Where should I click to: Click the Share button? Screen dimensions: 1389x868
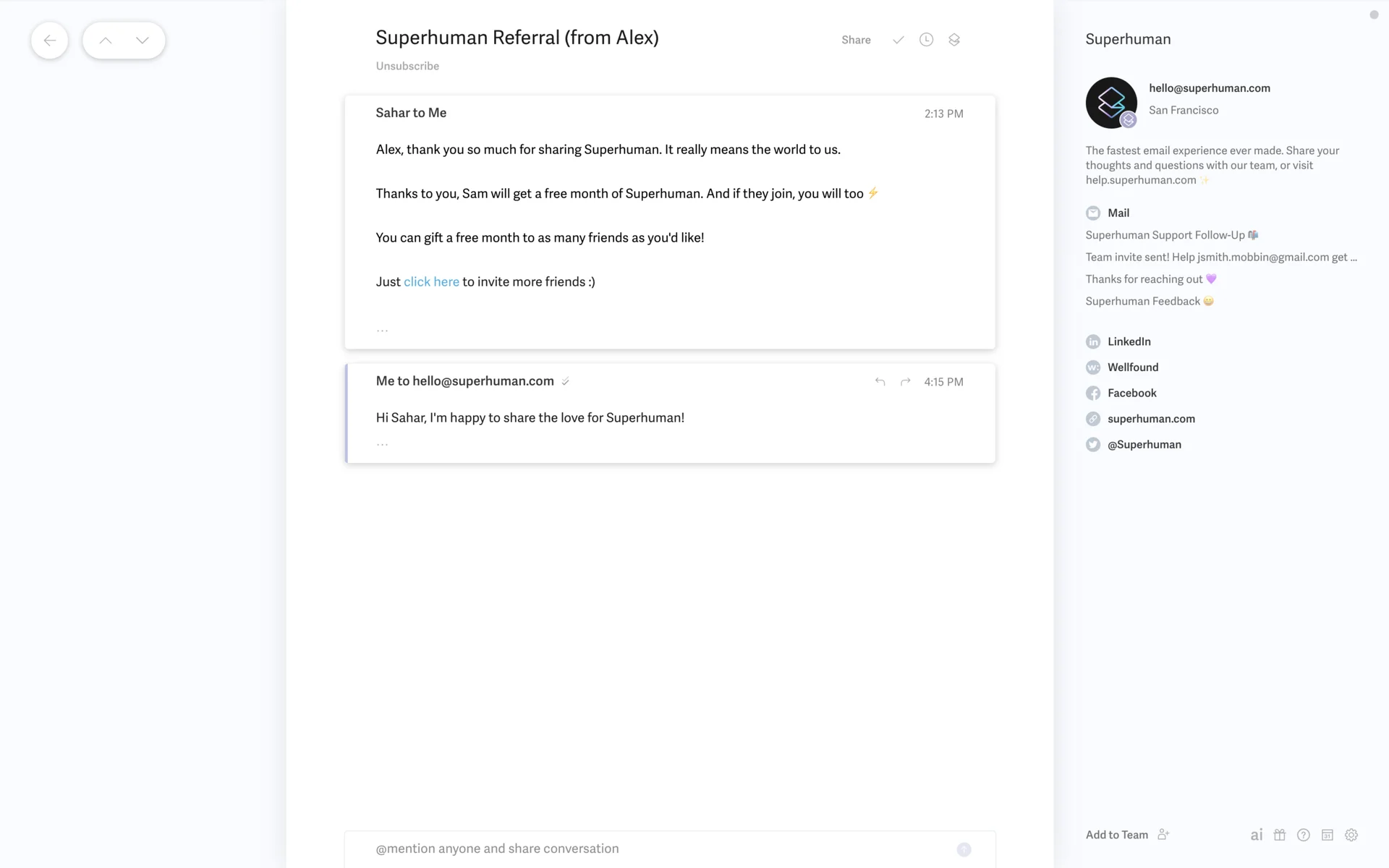point(856,40)
